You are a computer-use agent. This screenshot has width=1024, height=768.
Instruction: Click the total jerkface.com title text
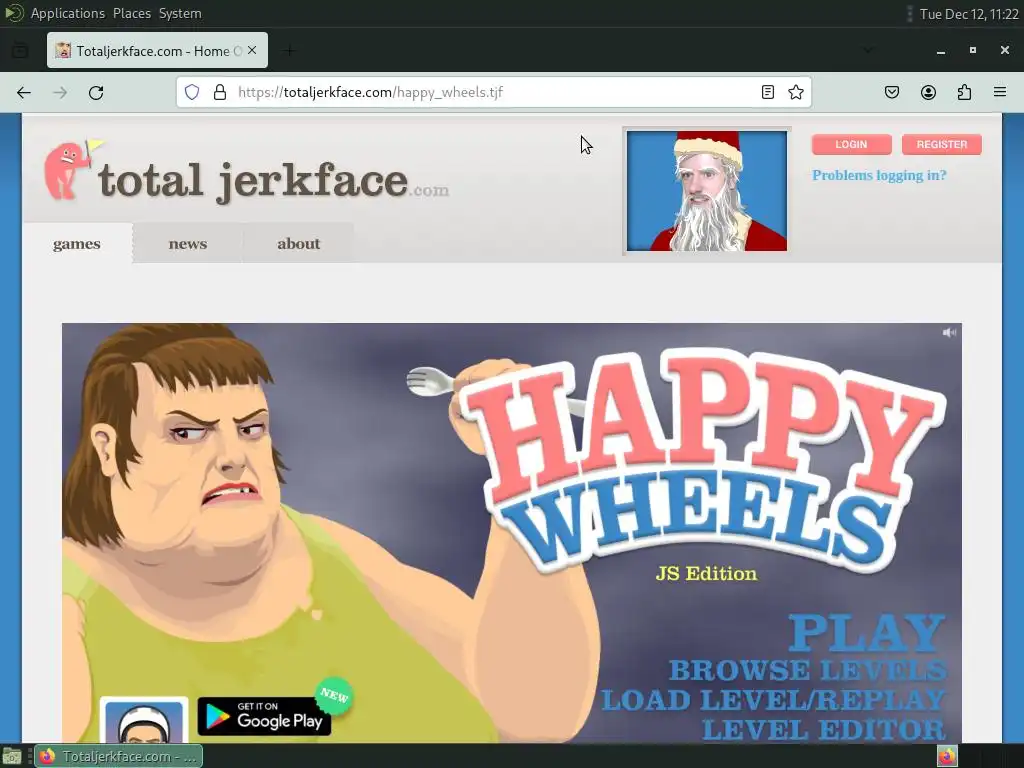[x=273, y=181]
